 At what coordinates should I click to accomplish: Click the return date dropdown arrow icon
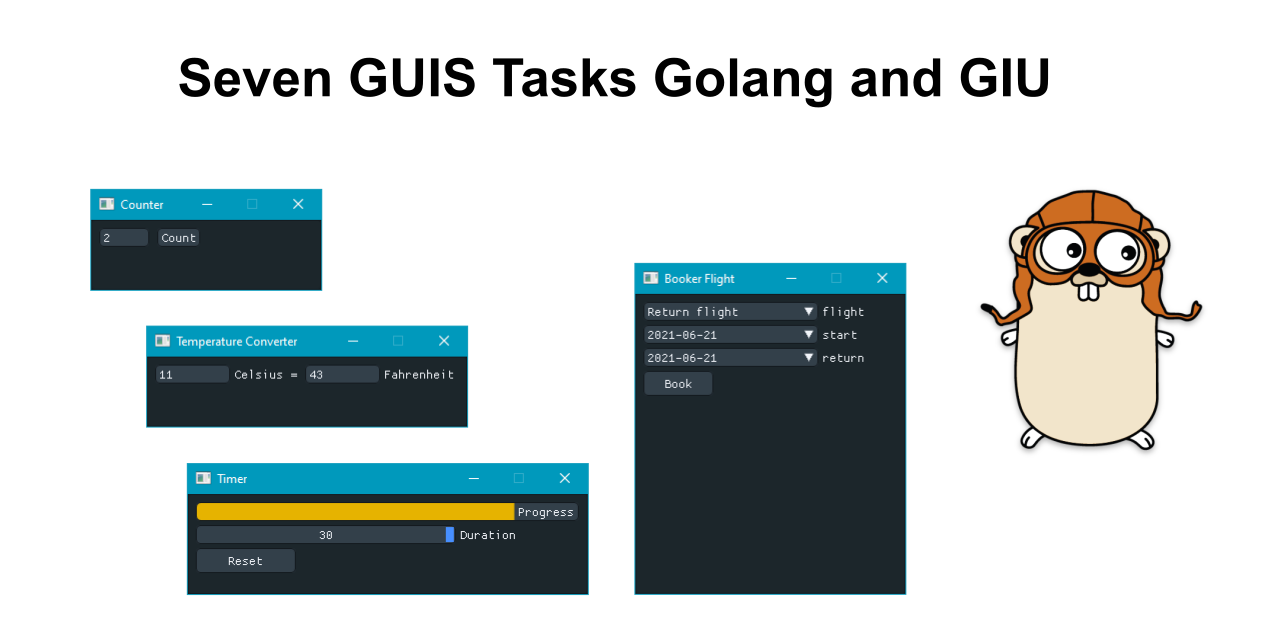[x=808, y=357]
